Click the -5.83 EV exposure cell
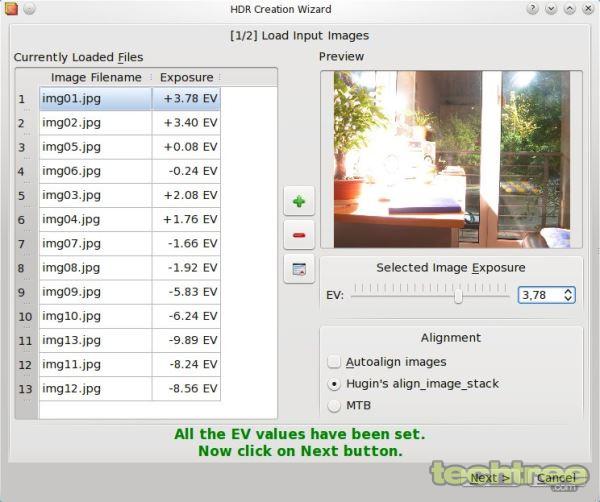 (x=186, y=292)
